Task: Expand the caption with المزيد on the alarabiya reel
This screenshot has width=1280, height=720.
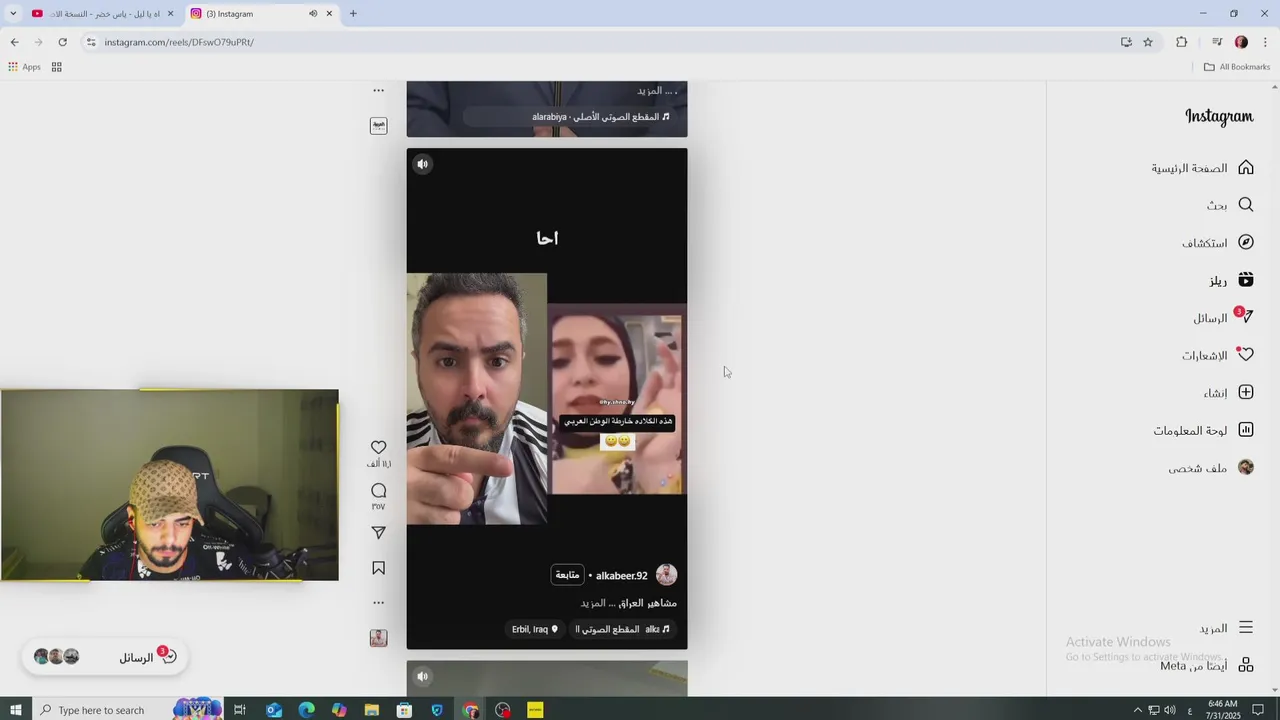Action: coord(650,91)
